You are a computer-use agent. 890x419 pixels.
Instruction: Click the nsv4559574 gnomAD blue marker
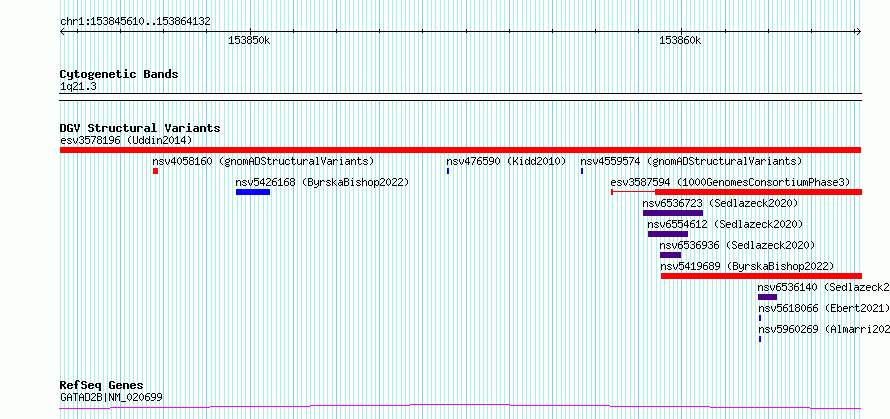pyautogui.click(x=582, y=171)
